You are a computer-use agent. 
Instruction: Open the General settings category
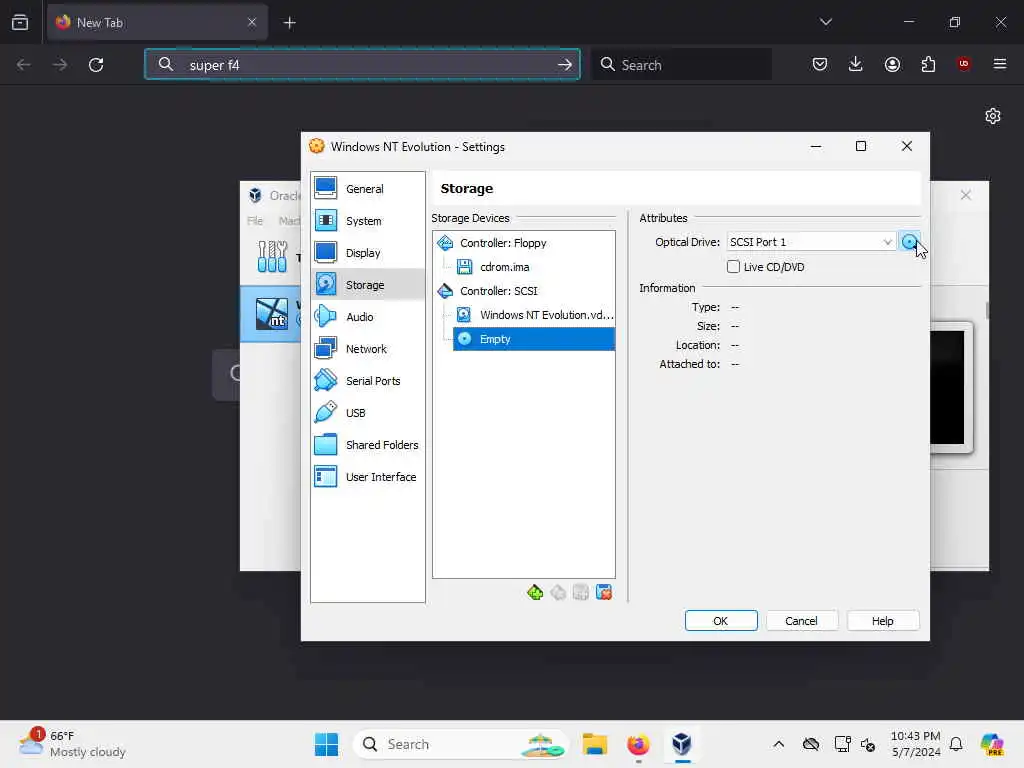coord(368,189)
